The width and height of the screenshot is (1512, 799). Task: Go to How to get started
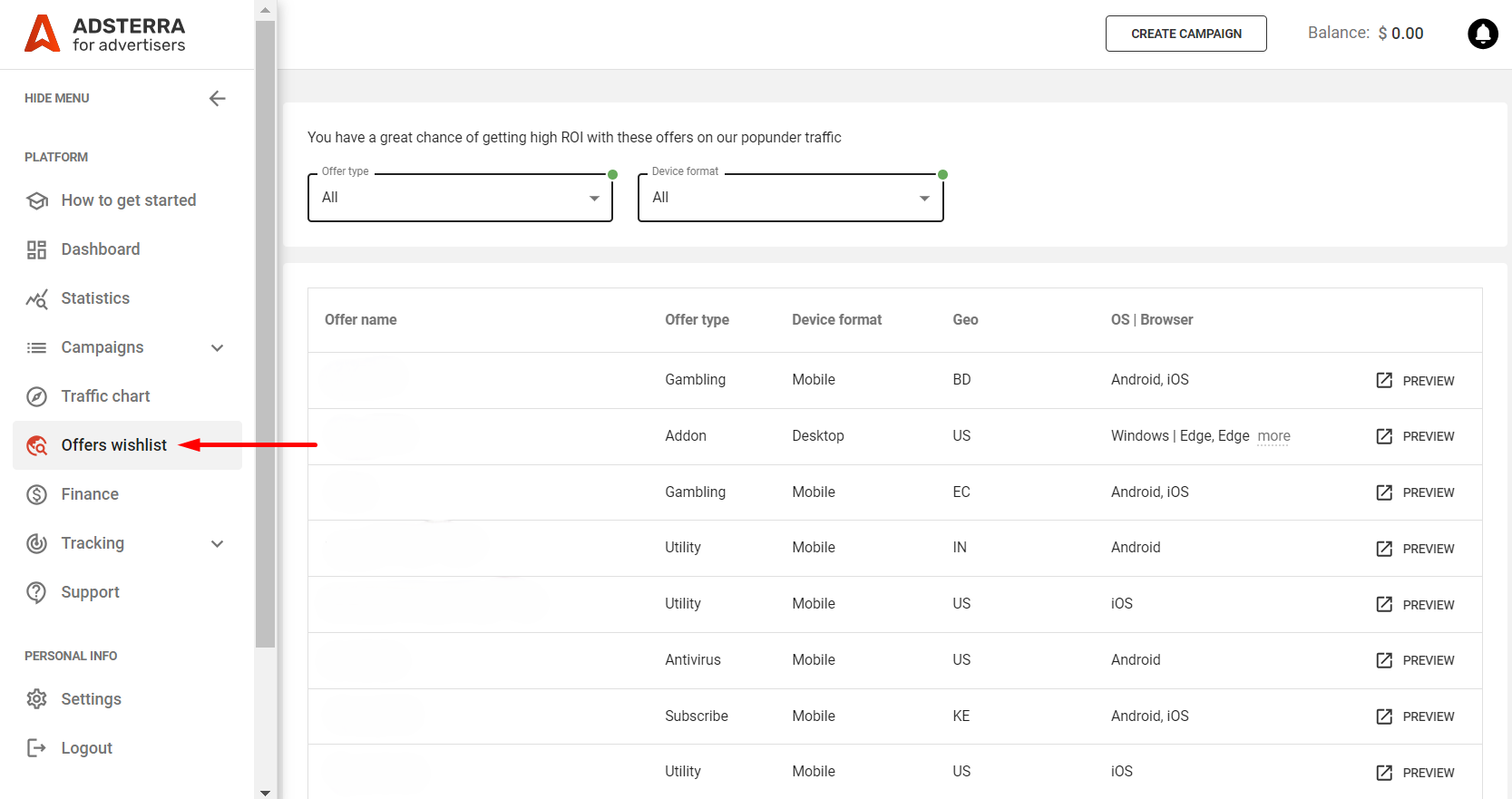[x=127, y=200]
